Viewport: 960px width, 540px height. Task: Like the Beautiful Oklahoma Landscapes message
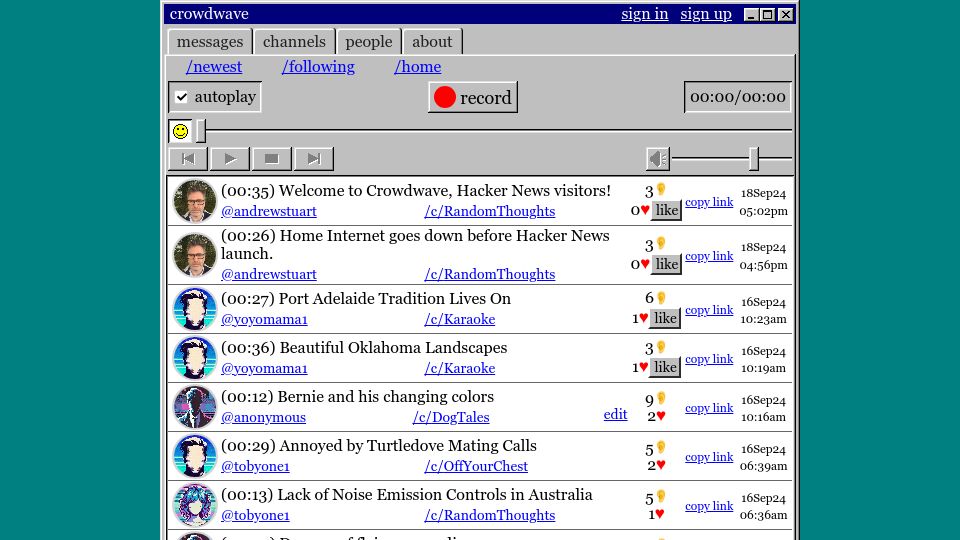[665, 367]
